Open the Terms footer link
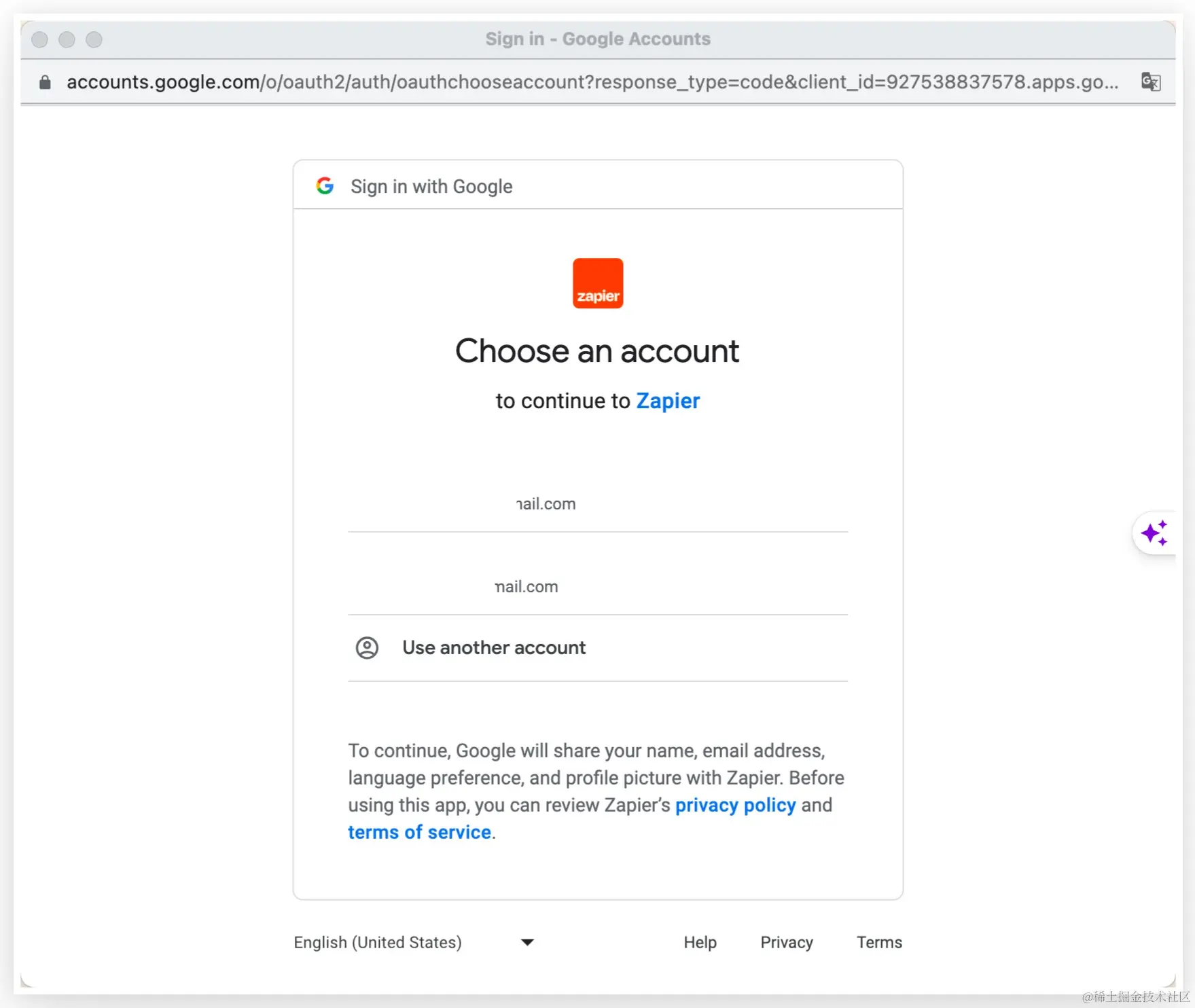This screenshot has height=1008, width=1195. click(x=879, y=942)
